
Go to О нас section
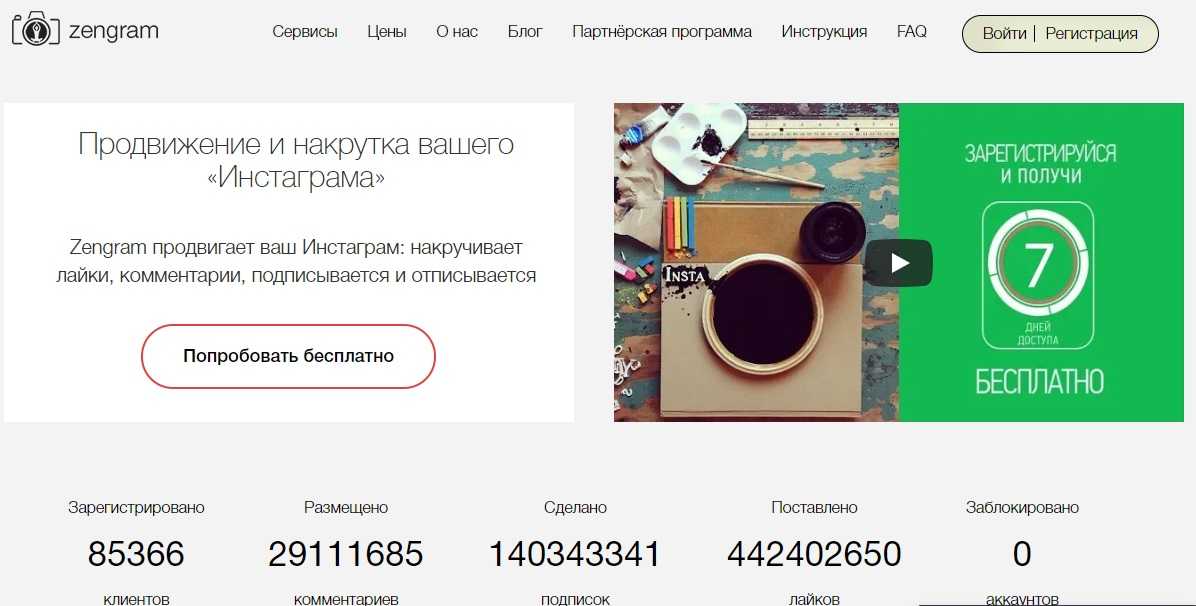(x=457, y=32)
